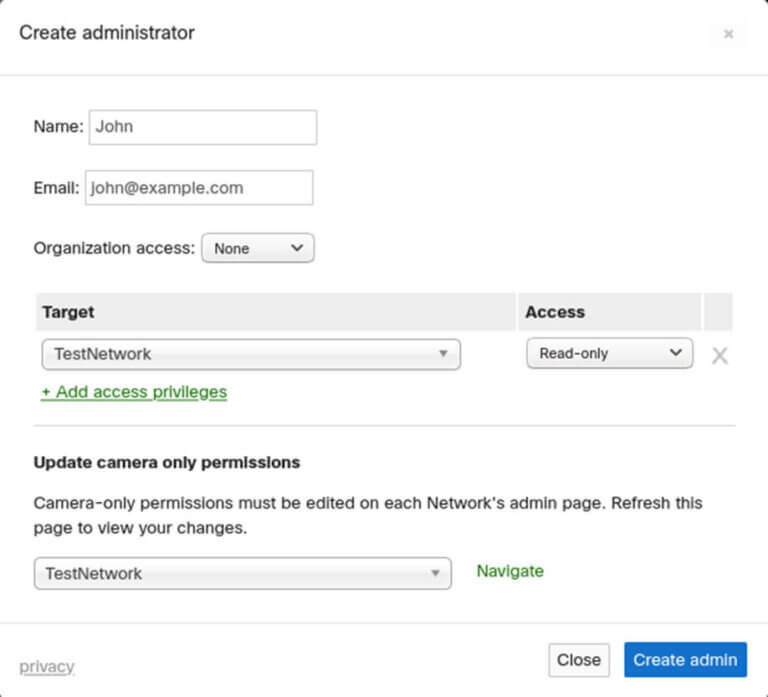The width and height of the screenshot is (768, 697).
Task: Click the "Email:" field label
Action: point(56,188)
